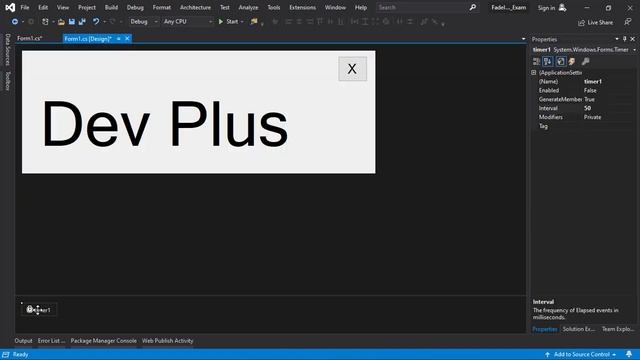Open the Analyze menu
Image resolution: width=640 pixels, height=360 pixels.
248,7
